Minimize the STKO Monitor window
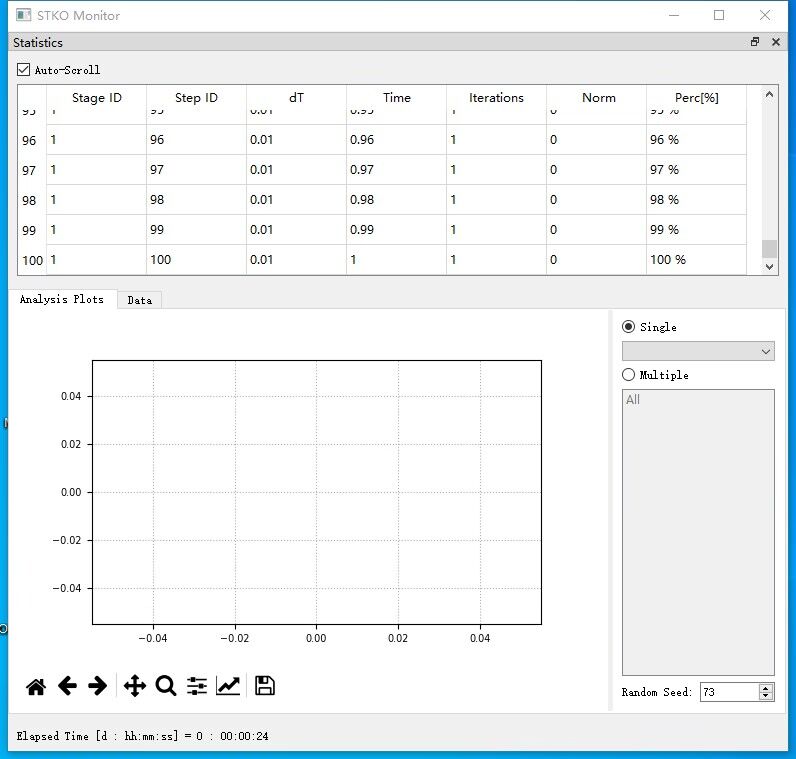796x759 pixels. point(674,15)
